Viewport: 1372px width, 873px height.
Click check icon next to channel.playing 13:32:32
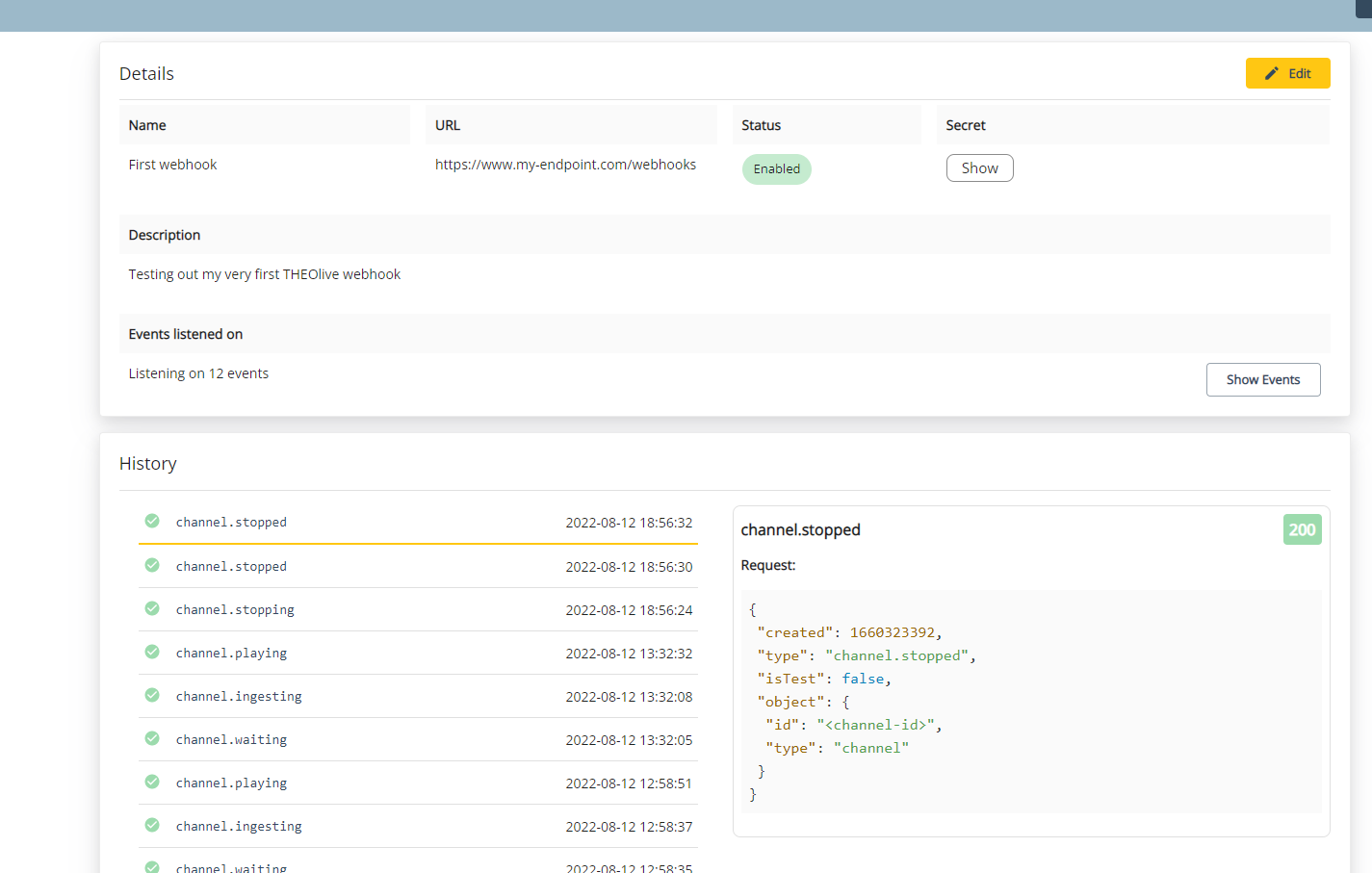coord(152,652)
